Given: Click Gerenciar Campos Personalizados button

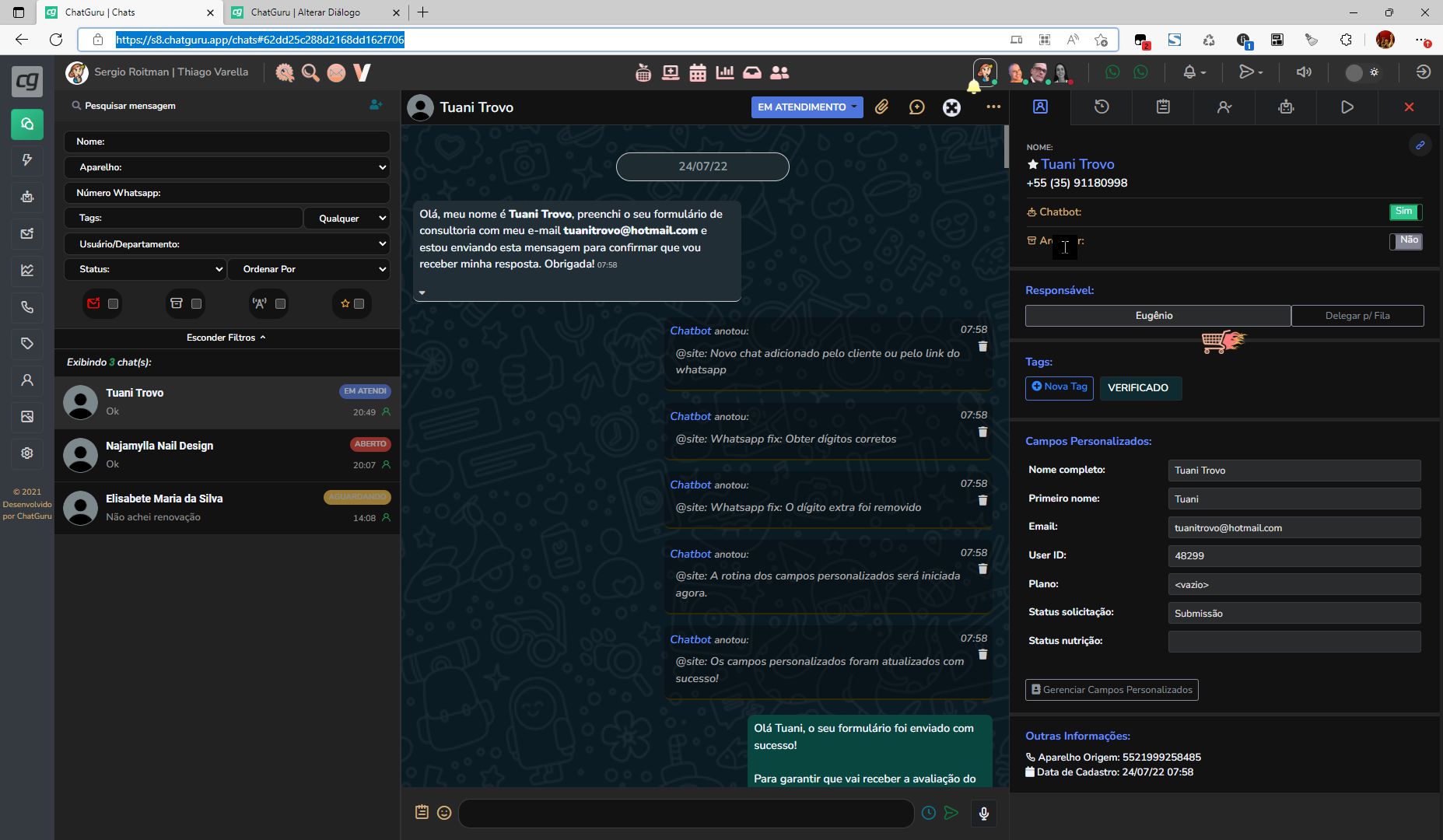Looking at the screenshot, I should (x=1112, y=690).
